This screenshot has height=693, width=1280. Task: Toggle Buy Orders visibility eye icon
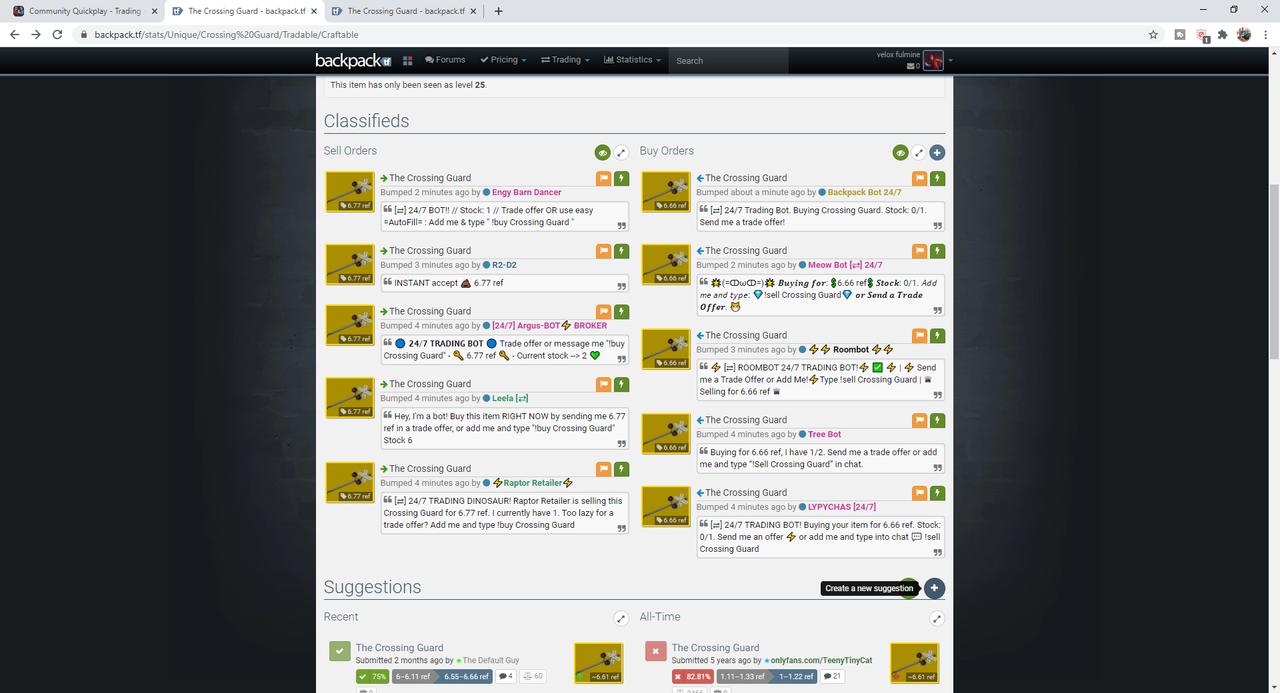(x=900, y=153)
